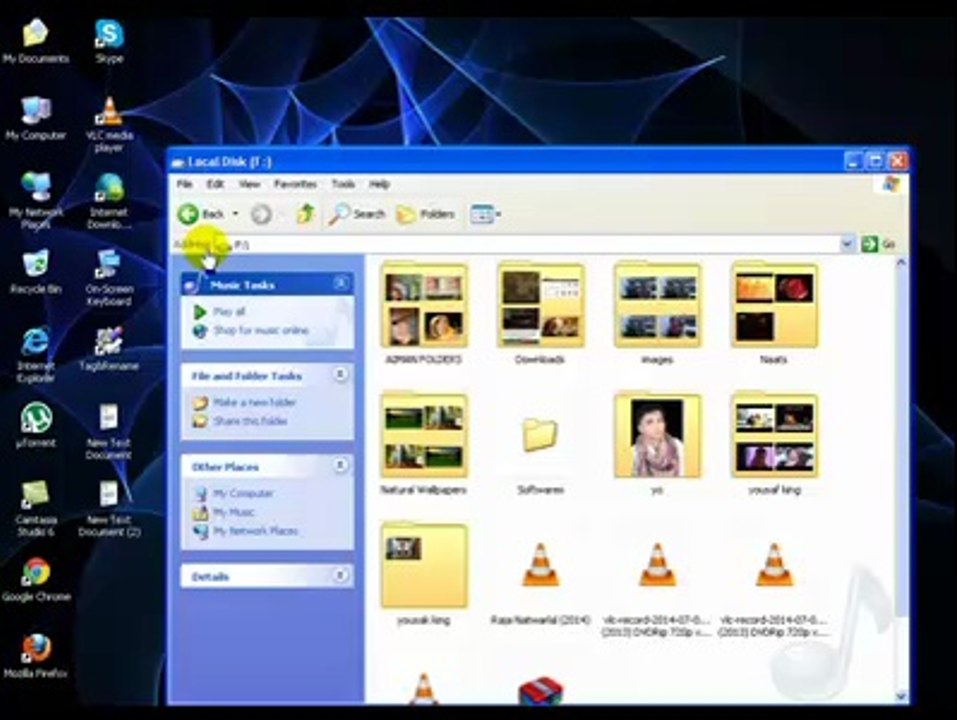
Task: Click Make a new folder link
Action: point(255,402)
